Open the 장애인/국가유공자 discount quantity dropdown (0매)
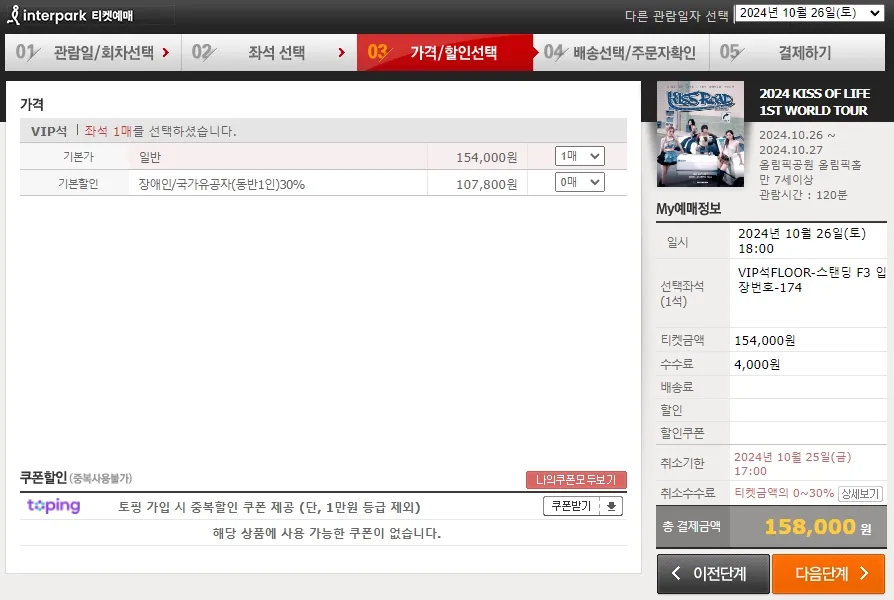 (x=580, y=183)
